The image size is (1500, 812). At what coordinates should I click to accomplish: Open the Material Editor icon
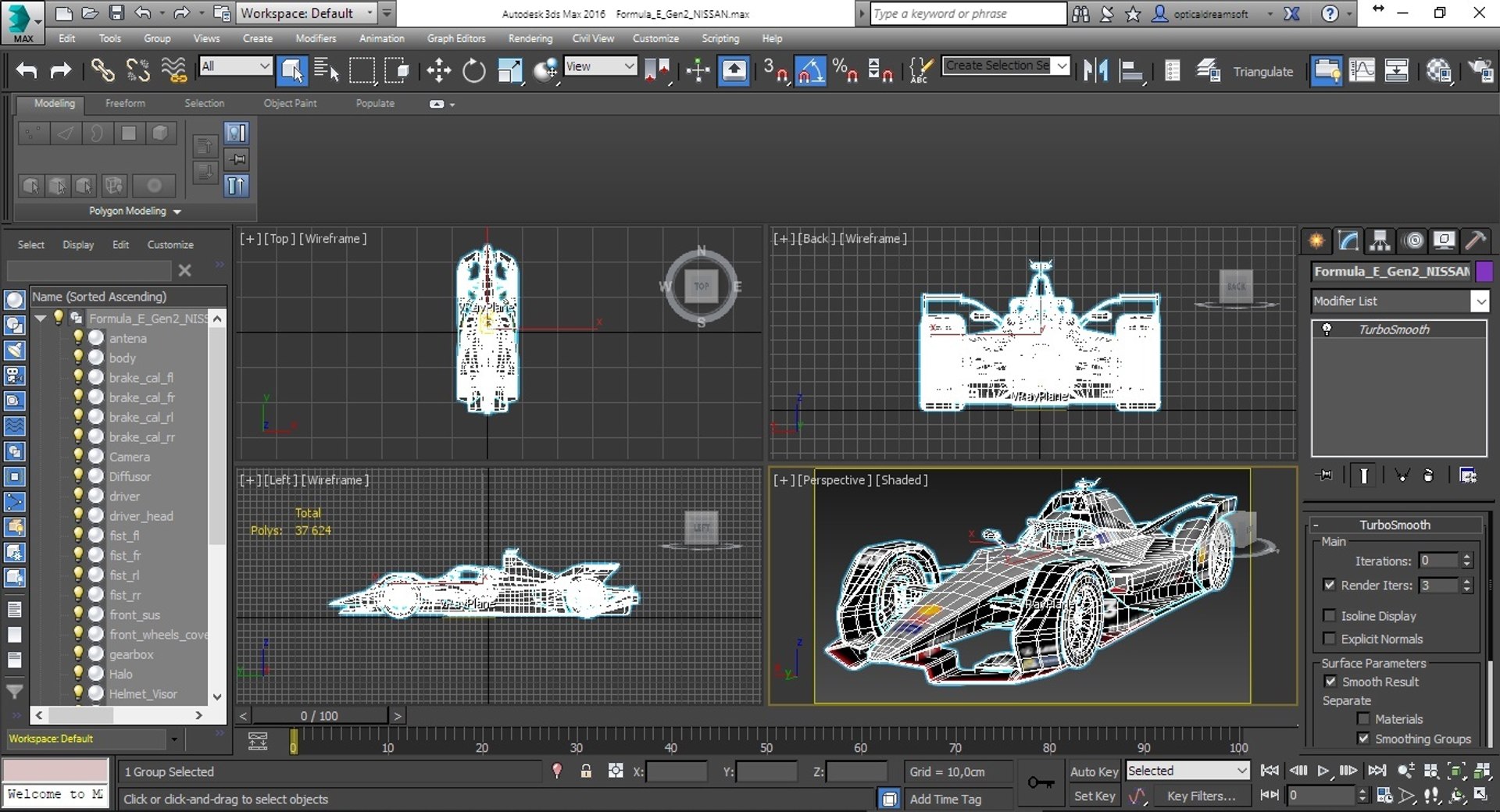tap(1438, 70)
